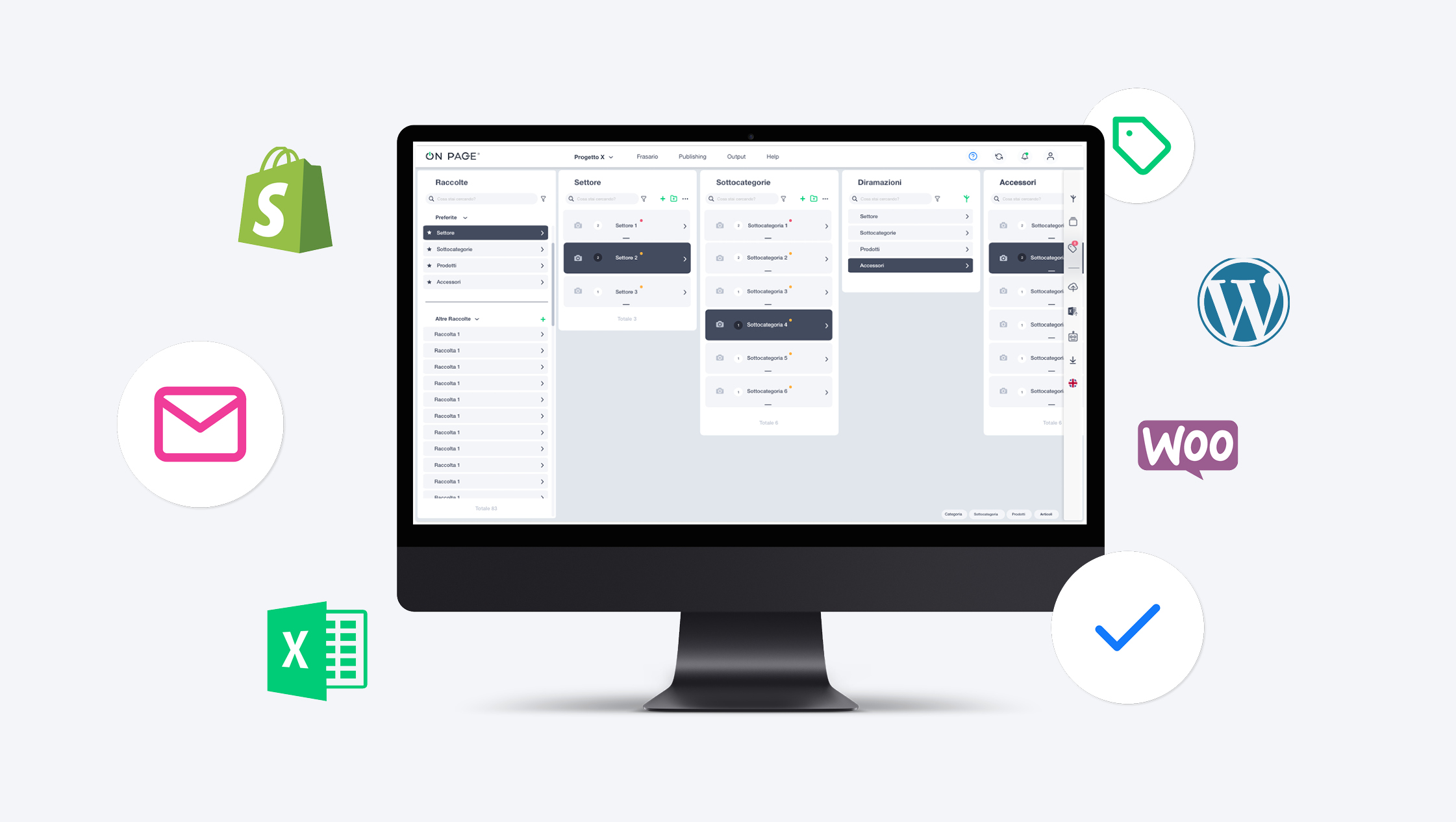Screen dimensions: 1456x822
Task: Click the notifications bell icon
Action: (x=1025, y=156)
